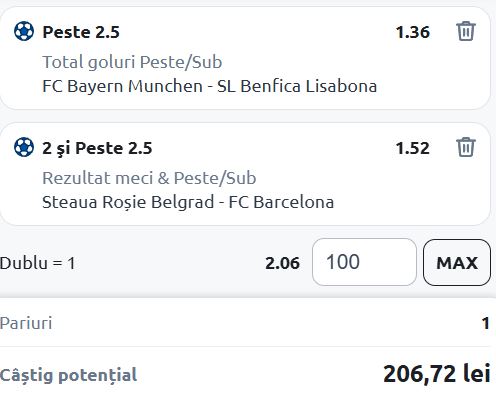496x394 pixels.
Task: Select the Peste 2.5 bet title
Action: (81, 32)
